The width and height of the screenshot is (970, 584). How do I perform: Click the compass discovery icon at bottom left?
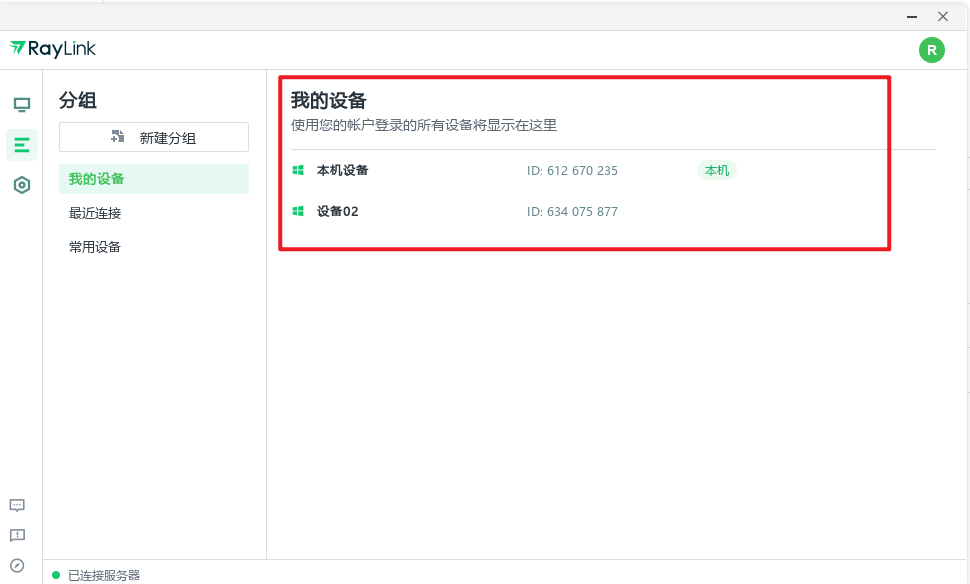point(17,563)
